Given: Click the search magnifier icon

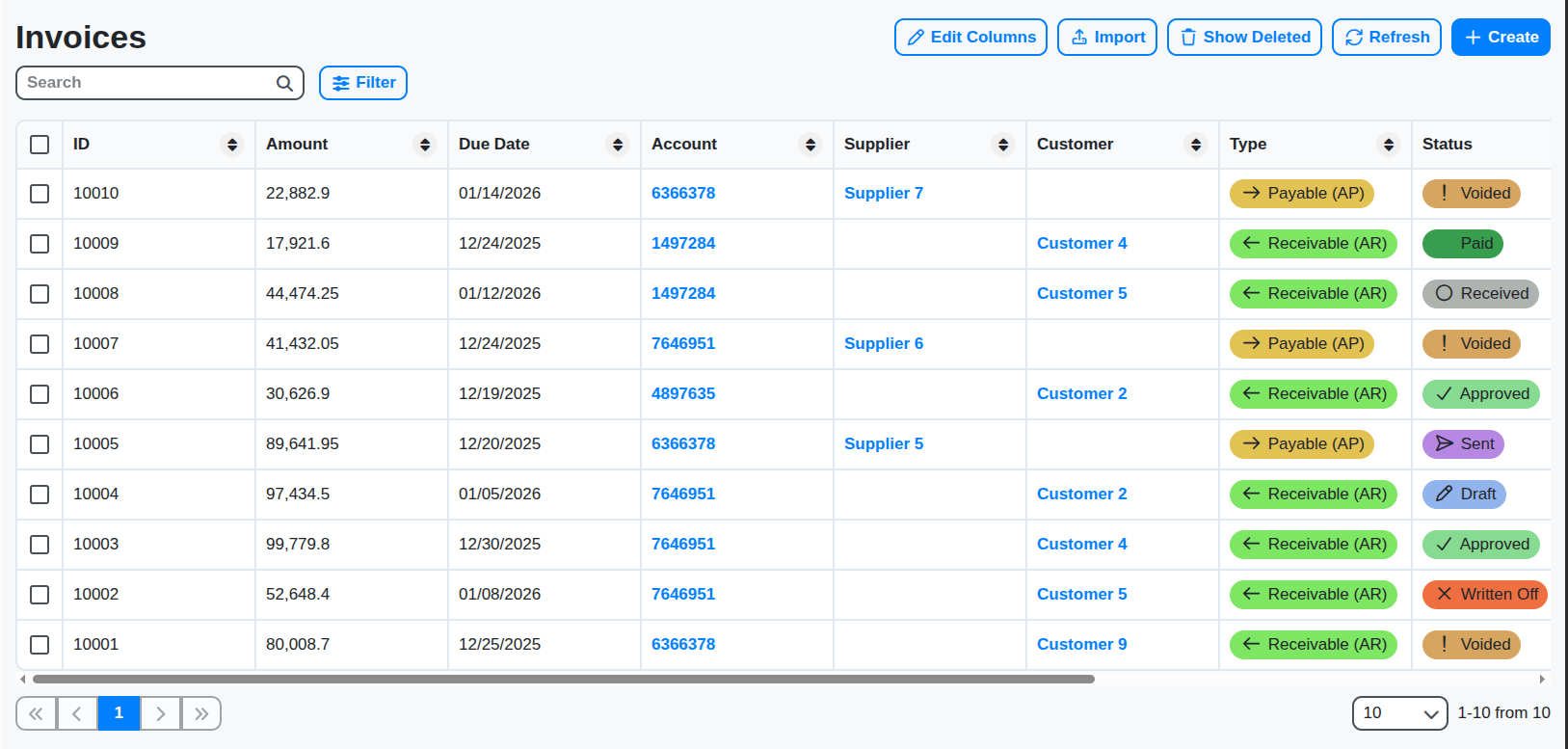Looking at the screenshot, I should [284, 83].
